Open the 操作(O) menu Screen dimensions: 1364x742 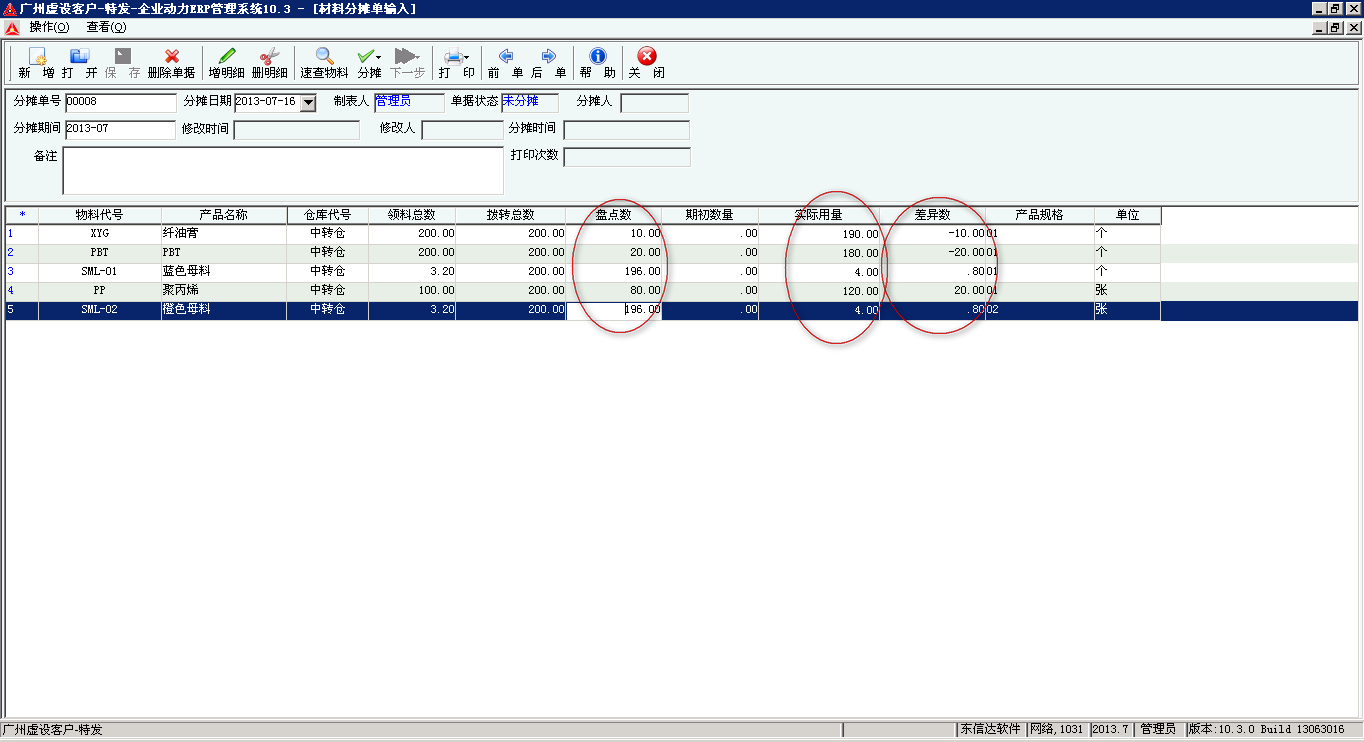49,27
